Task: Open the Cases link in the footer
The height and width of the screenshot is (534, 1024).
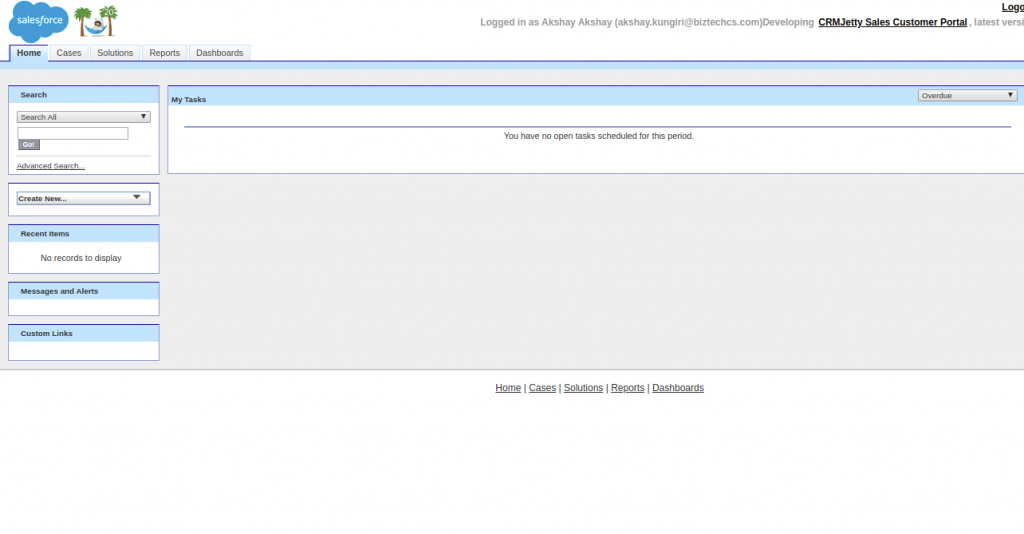Action: [x=542, y=388]
